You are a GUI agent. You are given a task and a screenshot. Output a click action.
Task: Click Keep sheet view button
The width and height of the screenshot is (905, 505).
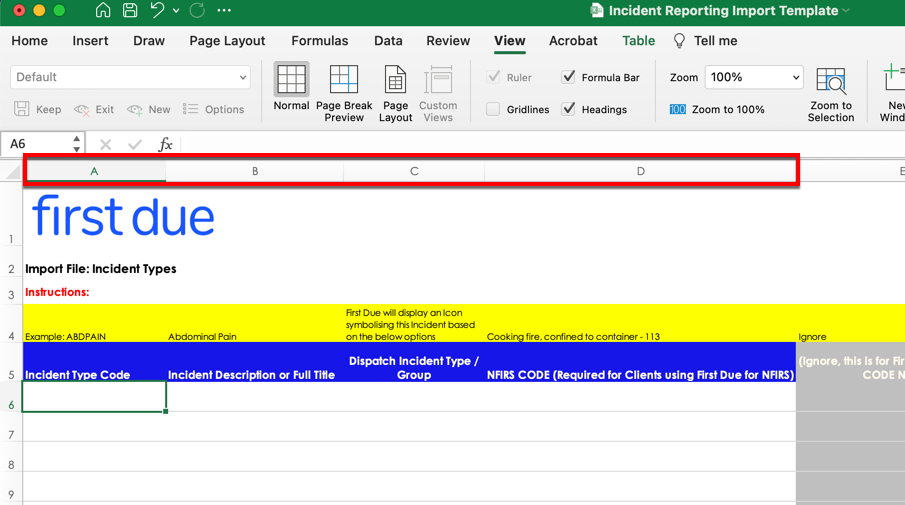[x=38, y=110]
